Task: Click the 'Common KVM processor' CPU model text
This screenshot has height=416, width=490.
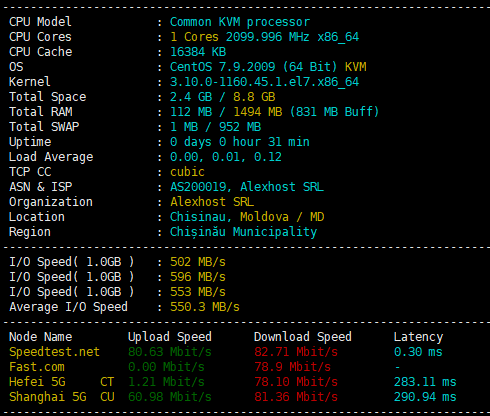Action: click(x=240, y=22)
